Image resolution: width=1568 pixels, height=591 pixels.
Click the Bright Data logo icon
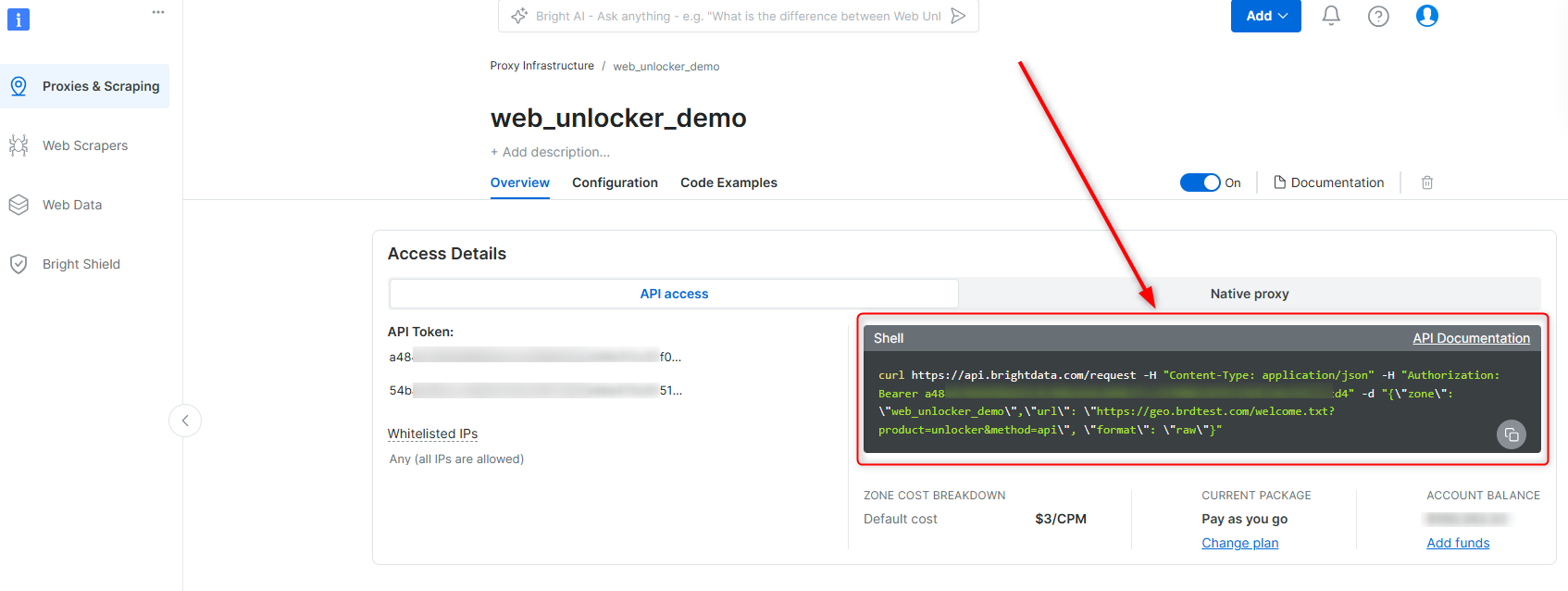(19, 19)
